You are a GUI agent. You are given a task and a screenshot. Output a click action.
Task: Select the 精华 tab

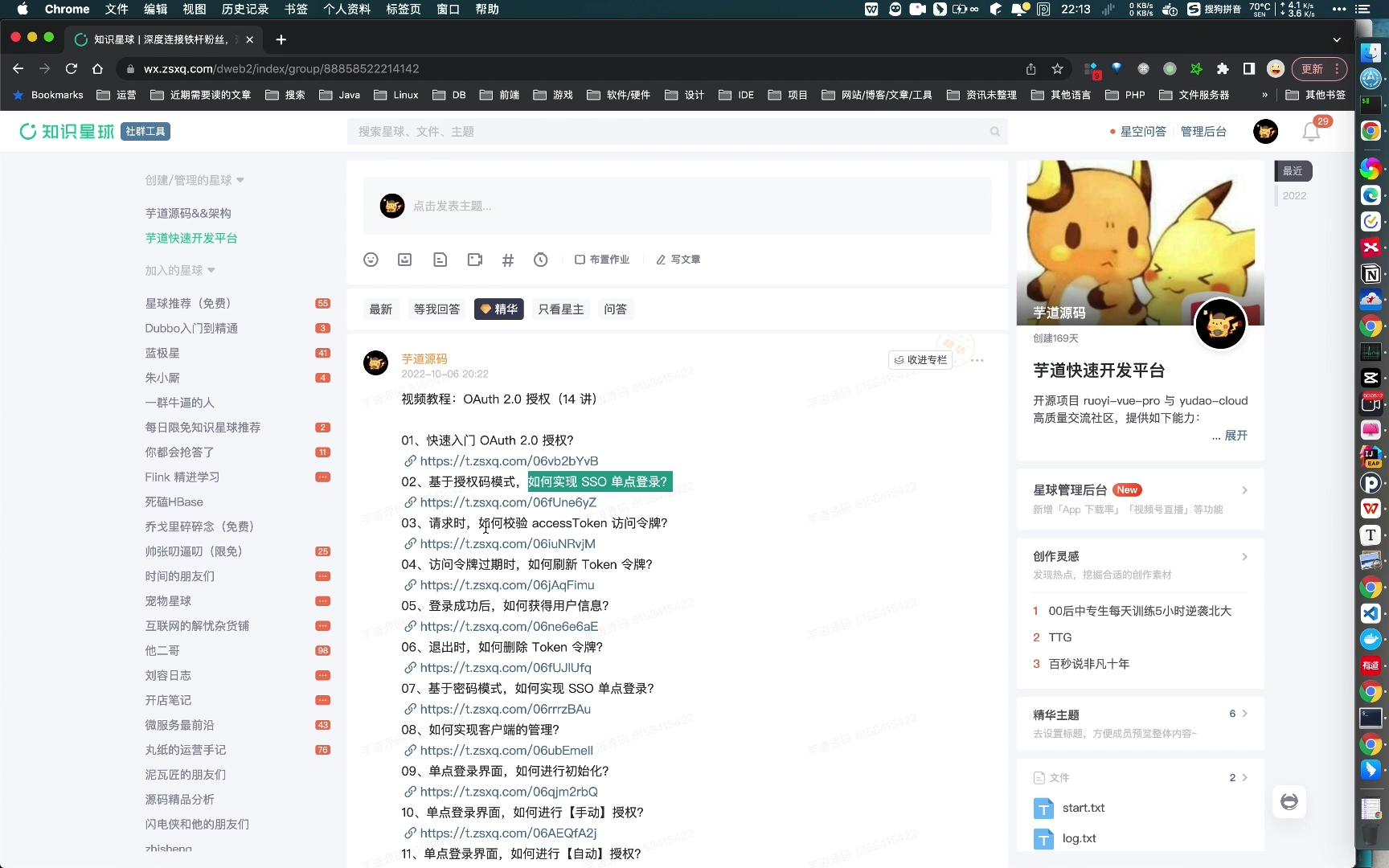pyautogui.click(x=499, y=309)
